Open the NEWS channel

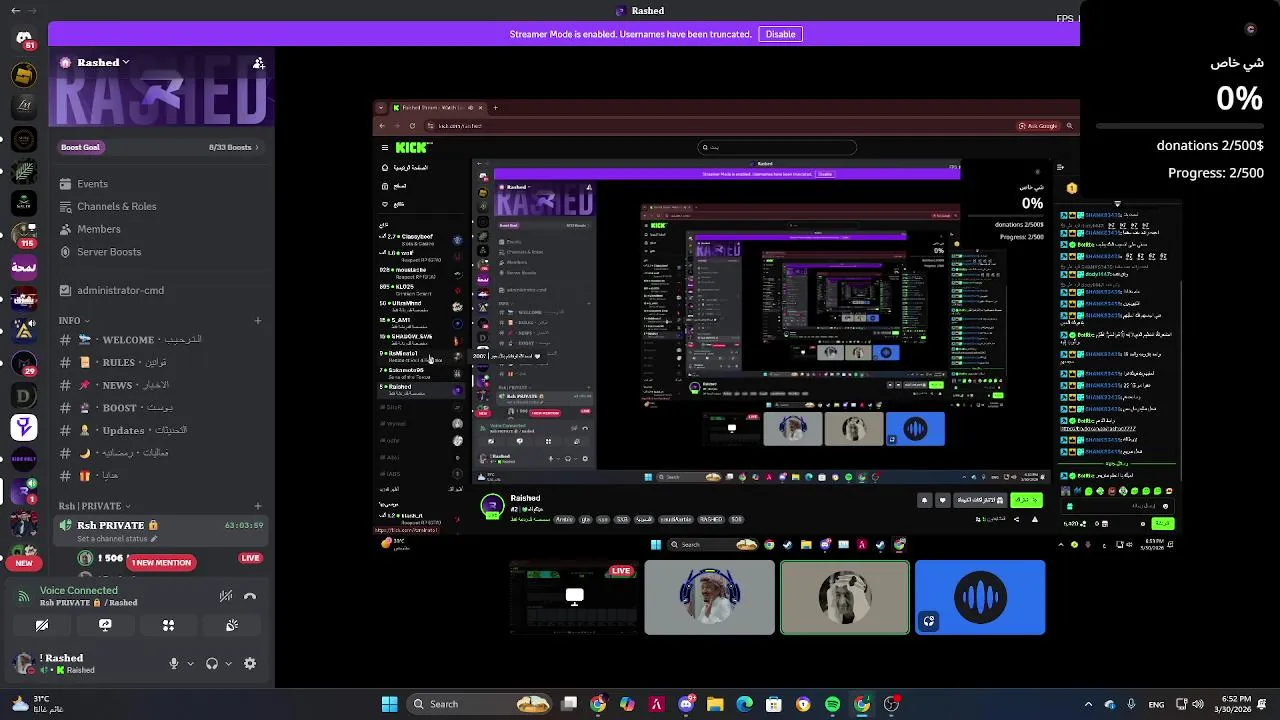click(160, 385)
